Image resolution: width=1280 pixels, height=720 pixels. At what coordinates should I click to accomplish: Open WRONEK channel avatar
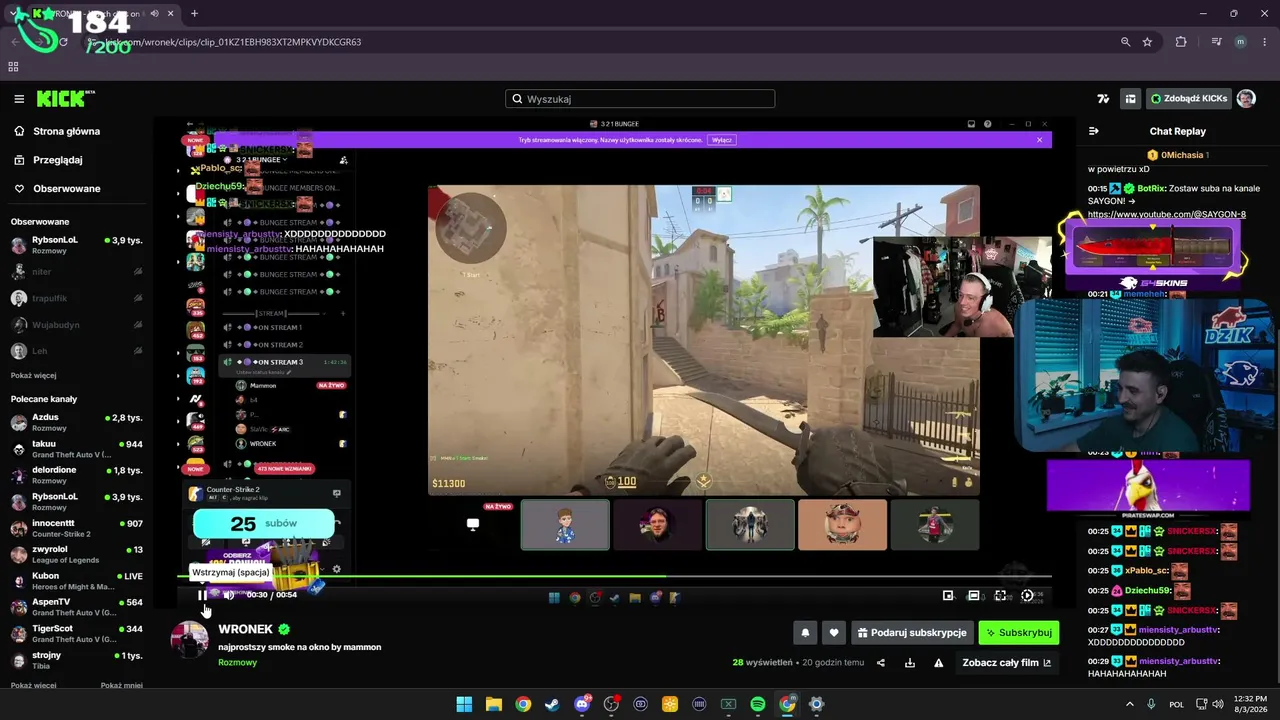pyautogui.click(x=189, y=639)
